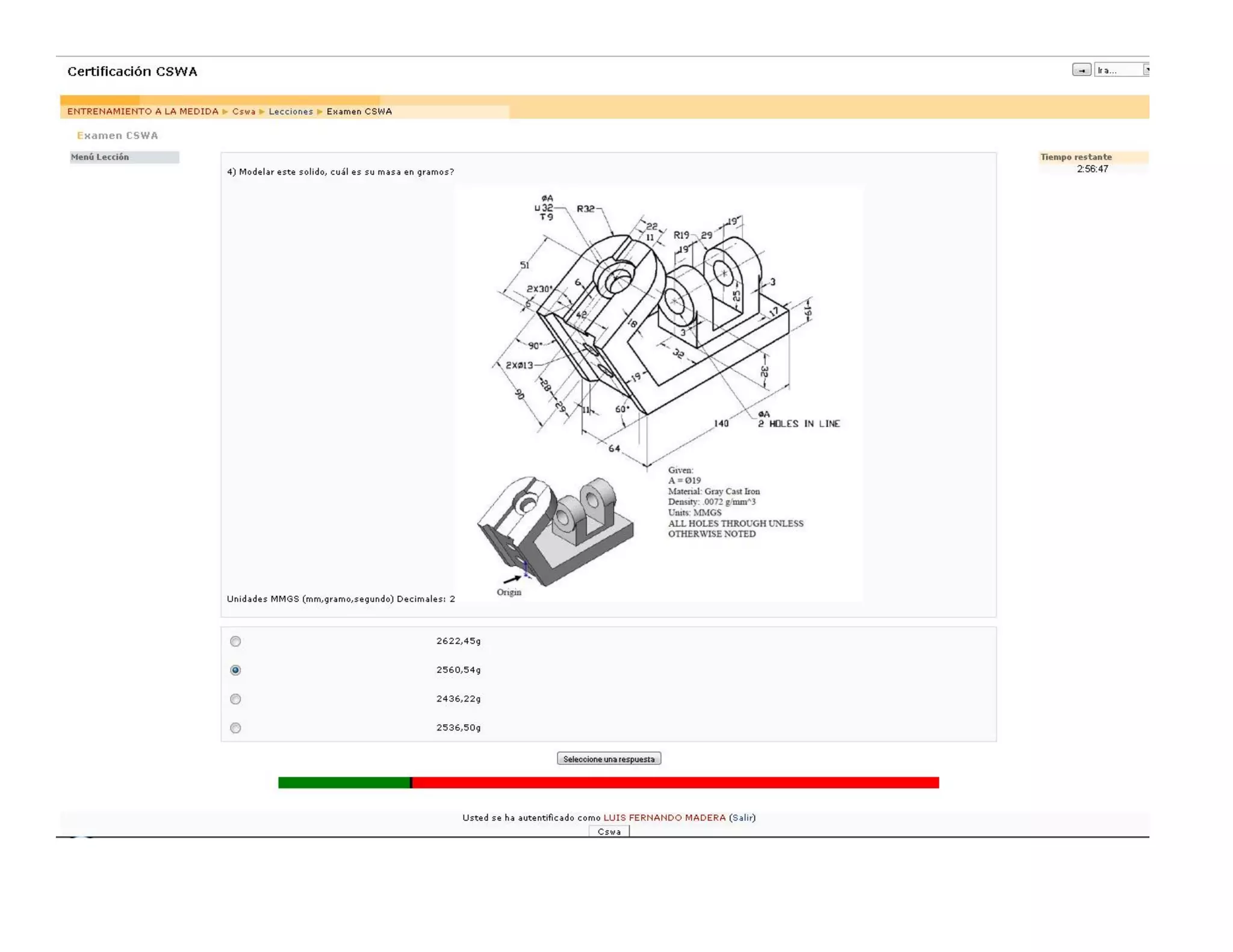
Task: Open the 'Ir a...' jump dropdown
Action: 1122,70
